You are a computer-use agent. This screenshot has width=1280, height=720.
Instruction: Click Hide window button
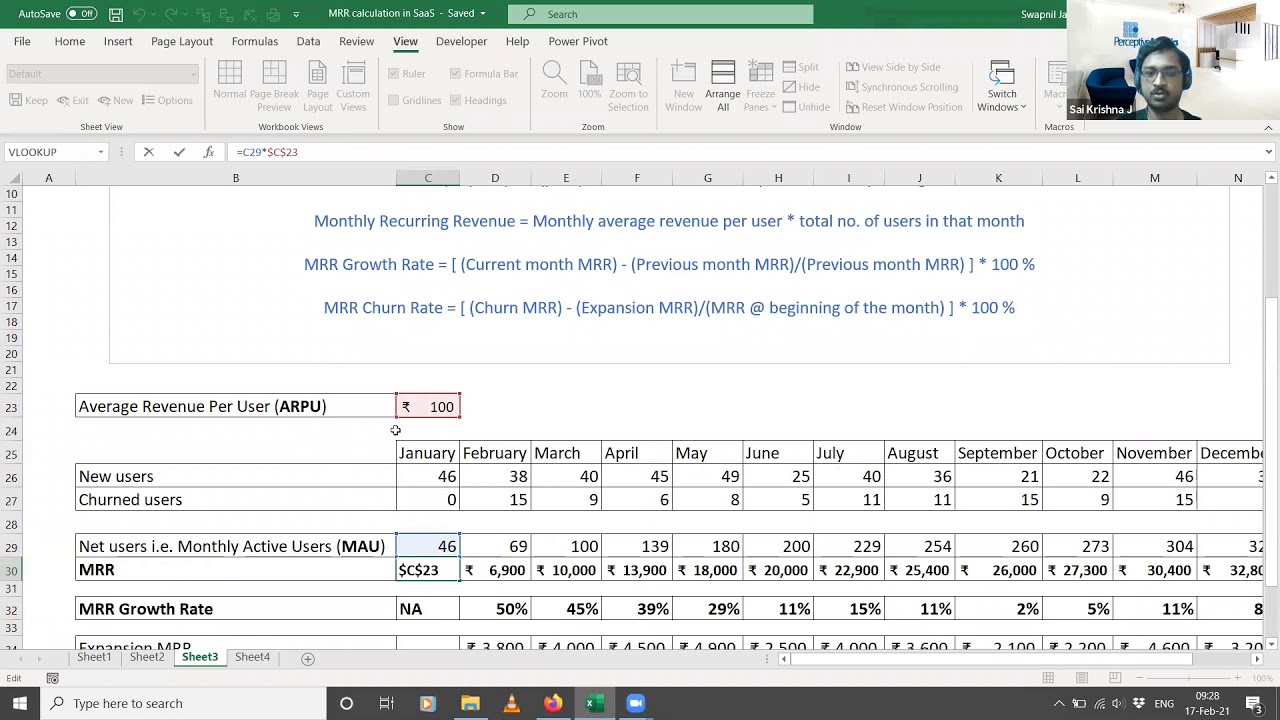coord(800,87)
